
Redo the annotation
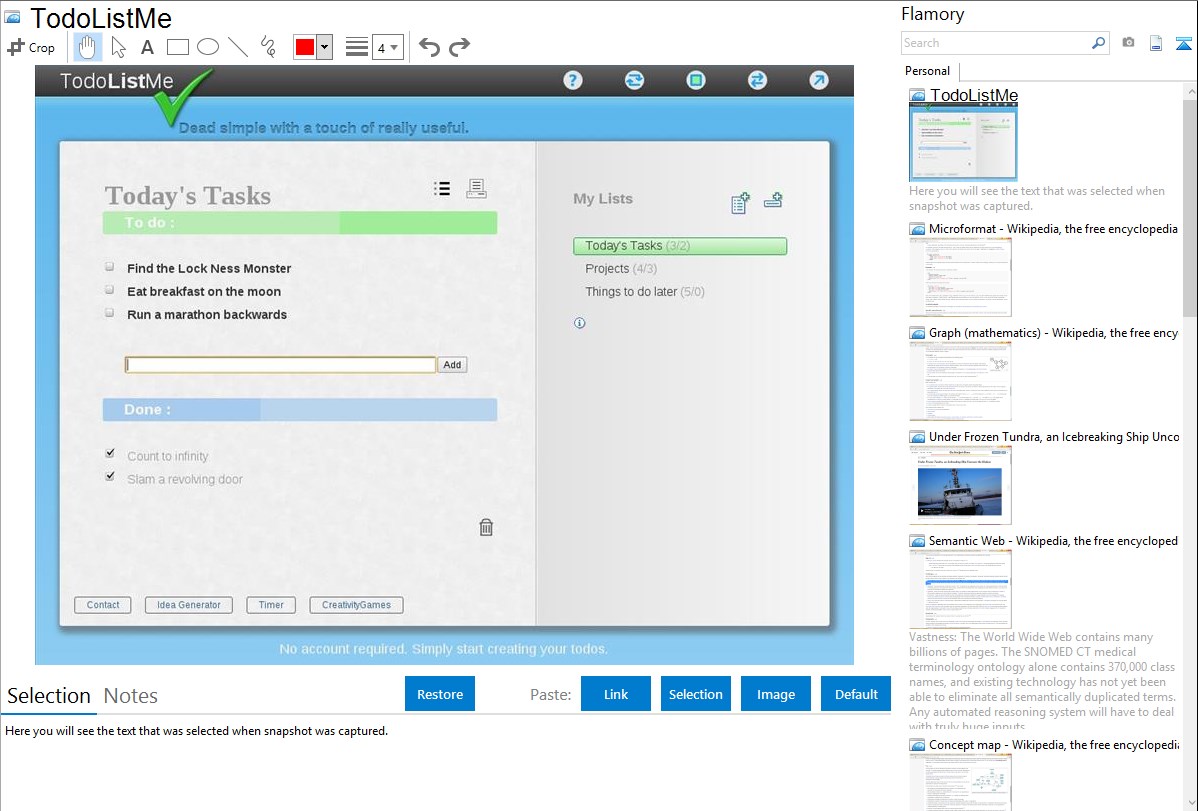(459, 47)
